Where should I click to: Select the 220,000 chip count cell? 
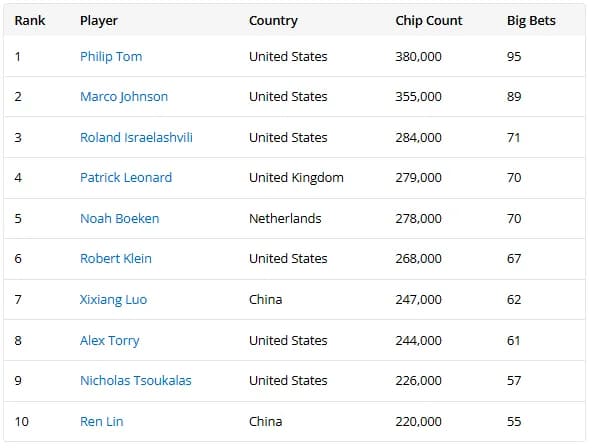tap(419, 421)
